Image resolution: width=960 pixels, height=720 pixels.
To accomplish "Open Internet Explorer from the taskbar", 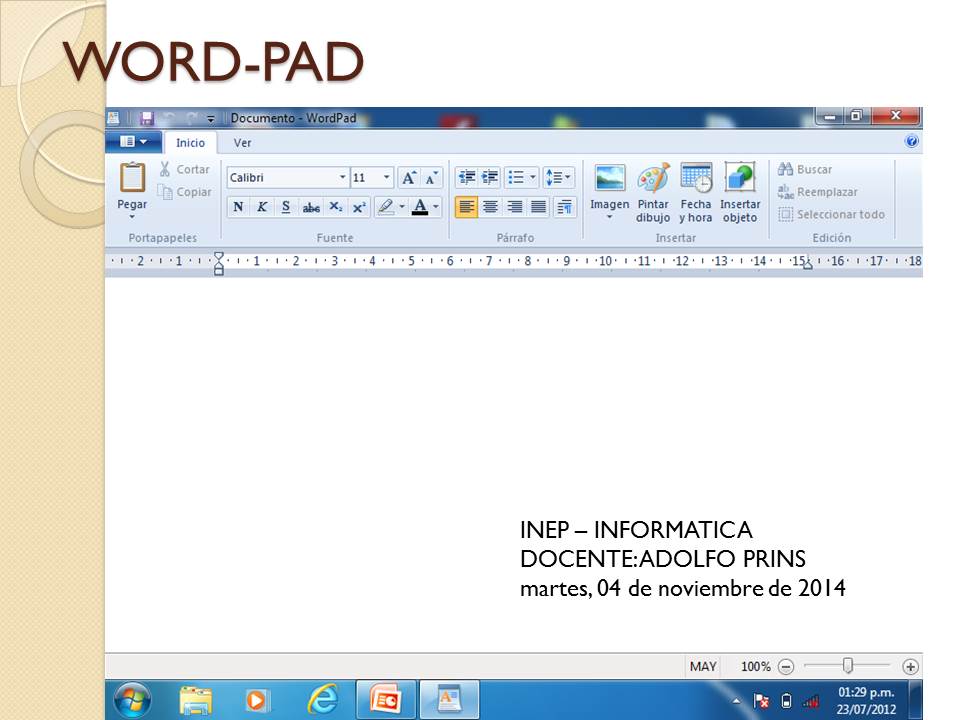I will pyautogui.click(x=323, y=700).
